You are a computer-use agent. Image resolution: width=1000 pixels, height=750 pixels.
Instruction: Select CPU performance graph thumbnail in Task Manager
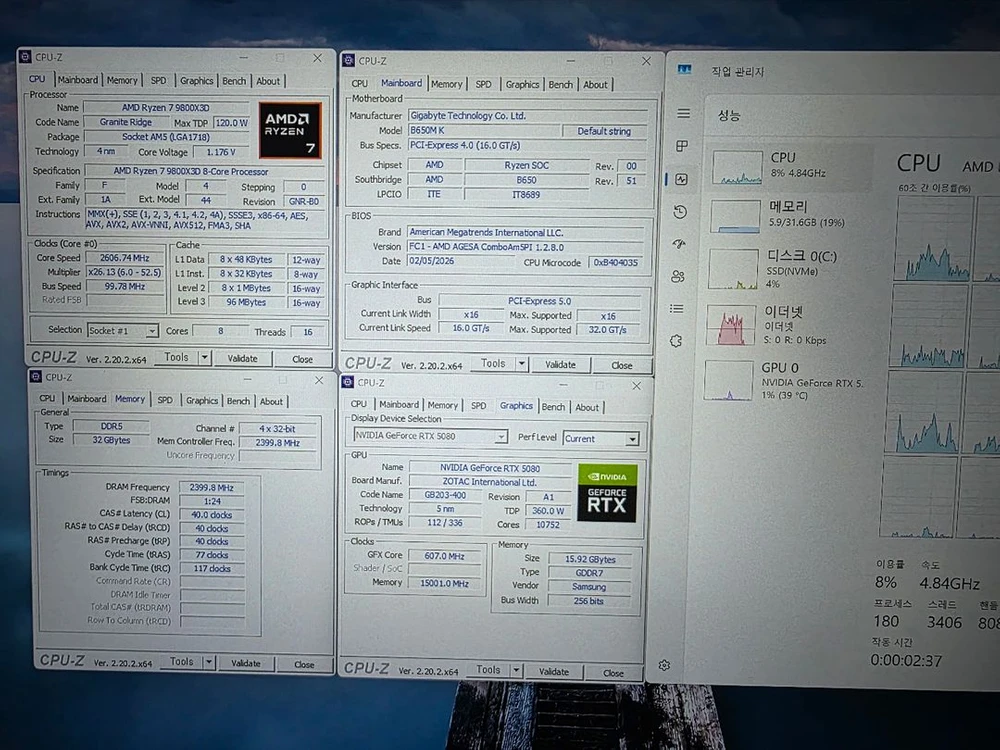(738, 167)
